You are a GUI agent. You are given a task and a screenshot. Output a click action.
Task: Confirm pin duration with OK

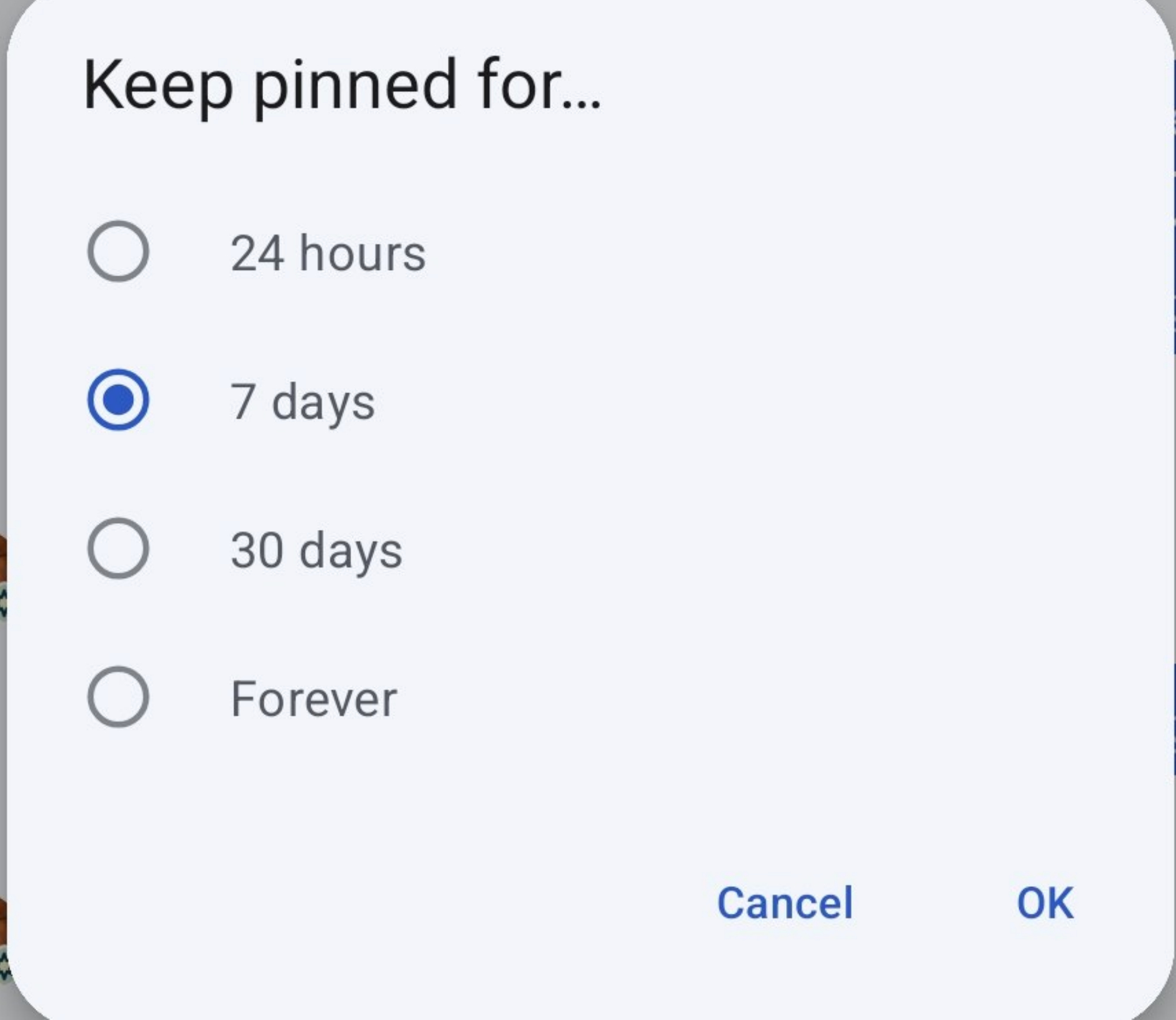(1045, 903)
